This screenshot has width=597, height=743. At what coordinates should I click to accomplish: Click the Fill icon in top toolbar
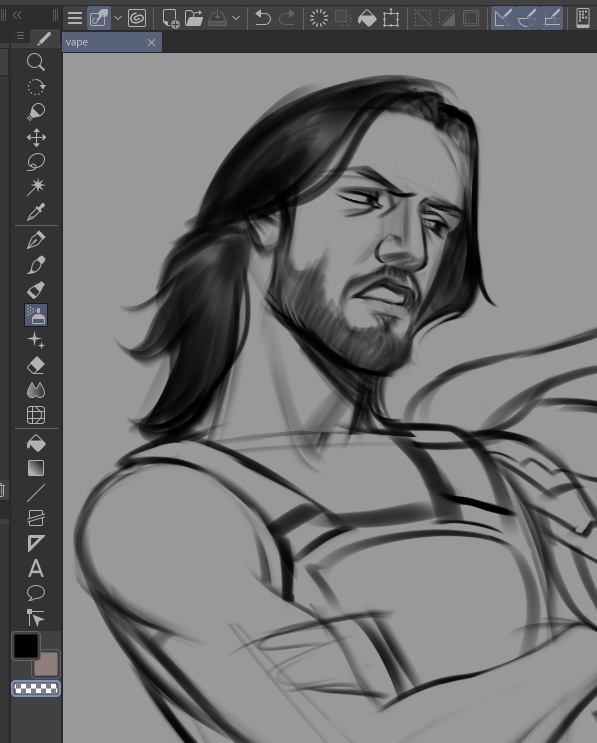(x=367, y=18)
